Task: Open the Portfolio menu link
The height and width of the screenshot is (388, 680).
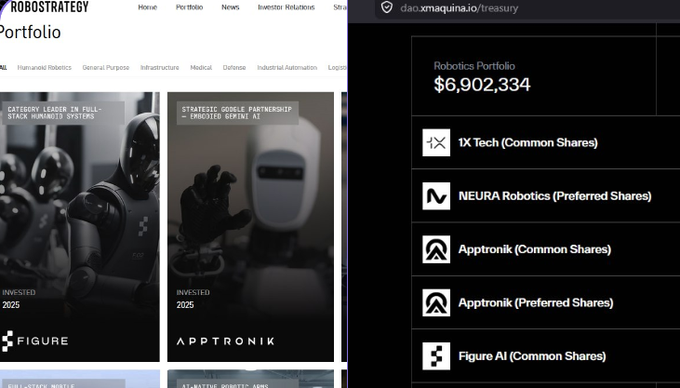Action: click(189, 7)
